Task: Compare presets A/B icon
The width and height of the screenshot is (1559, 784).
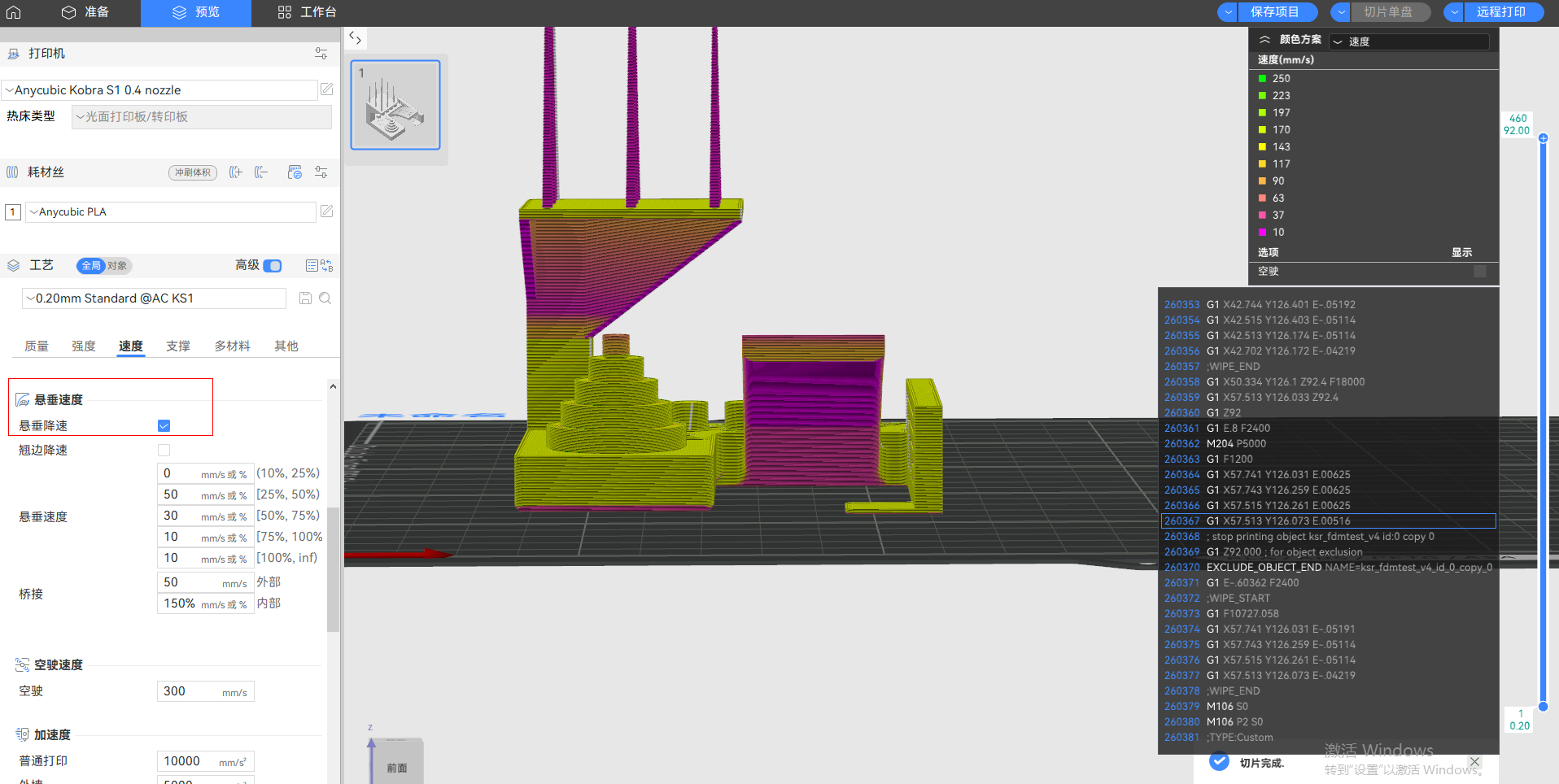Action: (x=327, y=265)
